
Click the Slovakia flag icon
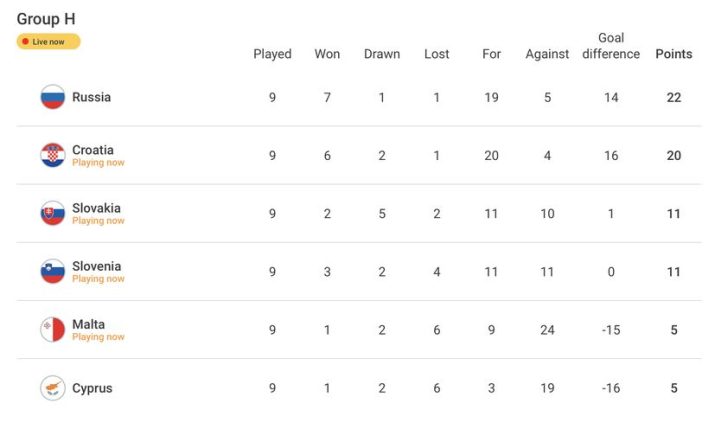coord(53,213)
